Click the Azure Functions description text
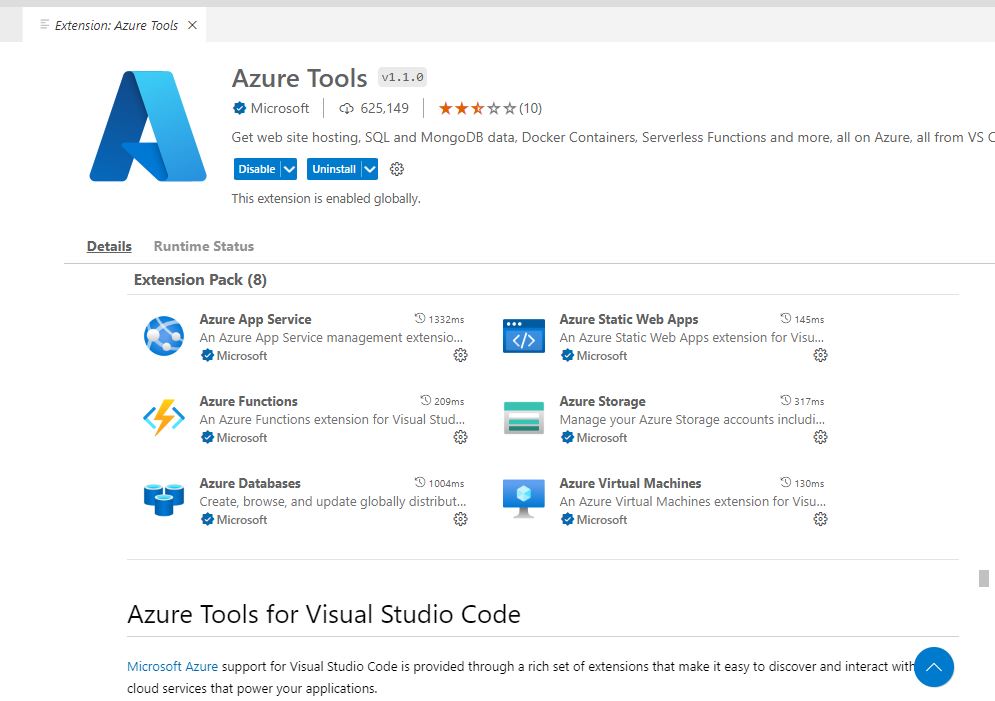Screen dimensions: 995x701 332,419
